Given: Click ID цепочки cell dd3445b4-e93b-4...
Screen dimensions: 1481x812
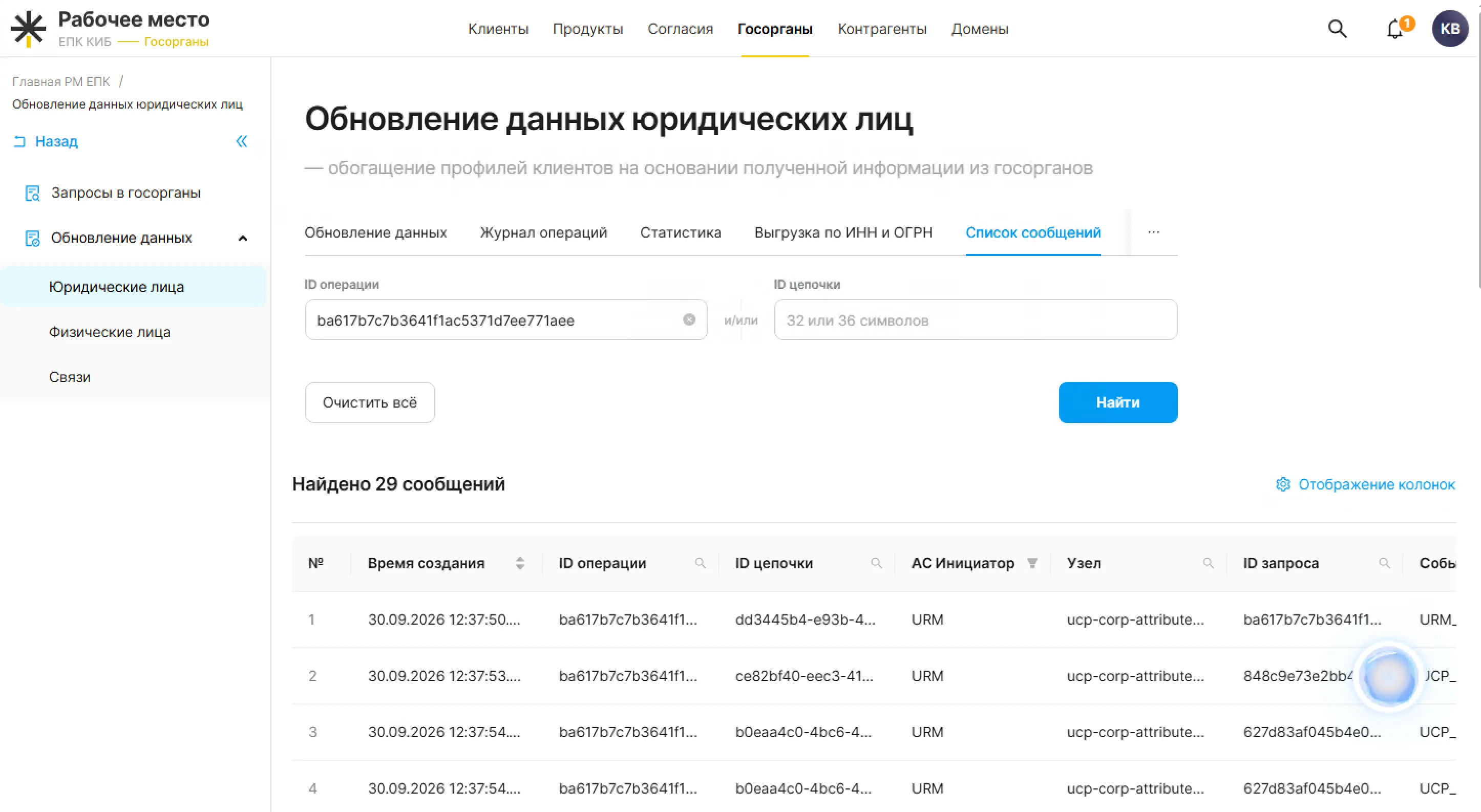Looking at the screenshot, I should coord(805,619).
